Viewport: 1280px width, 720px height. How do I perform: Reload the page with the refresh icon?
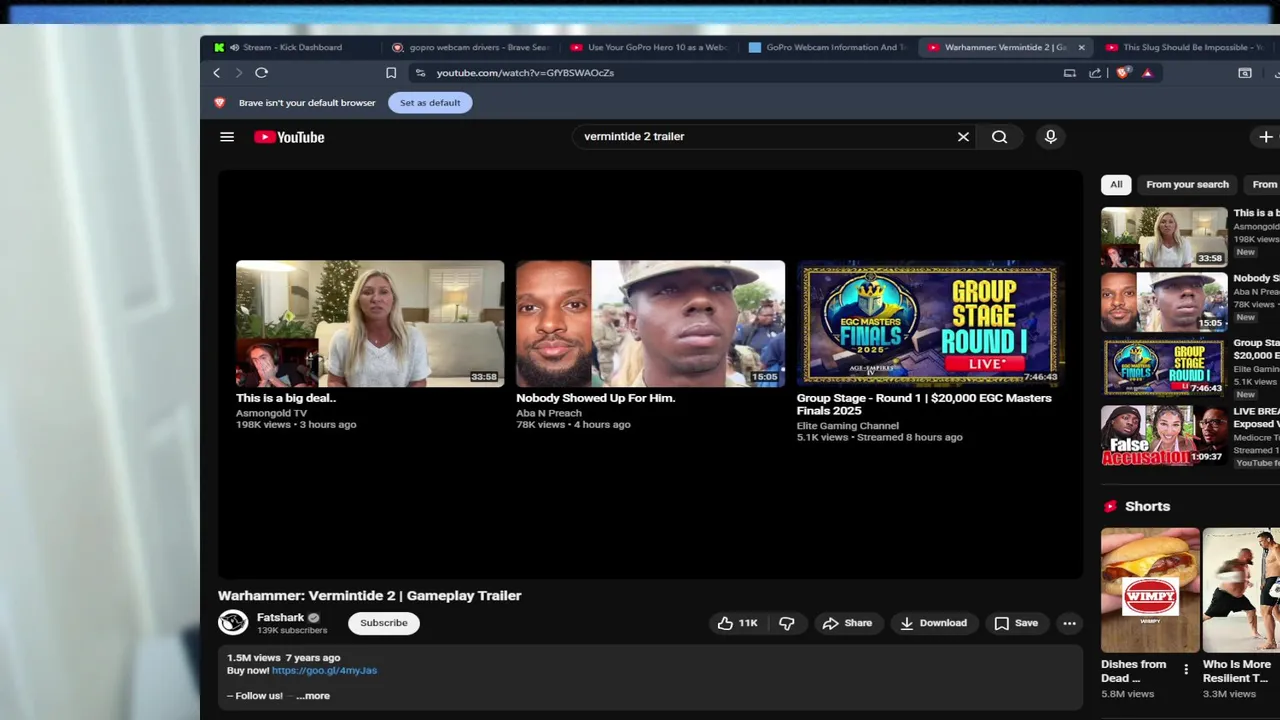[x=261, y=73]
